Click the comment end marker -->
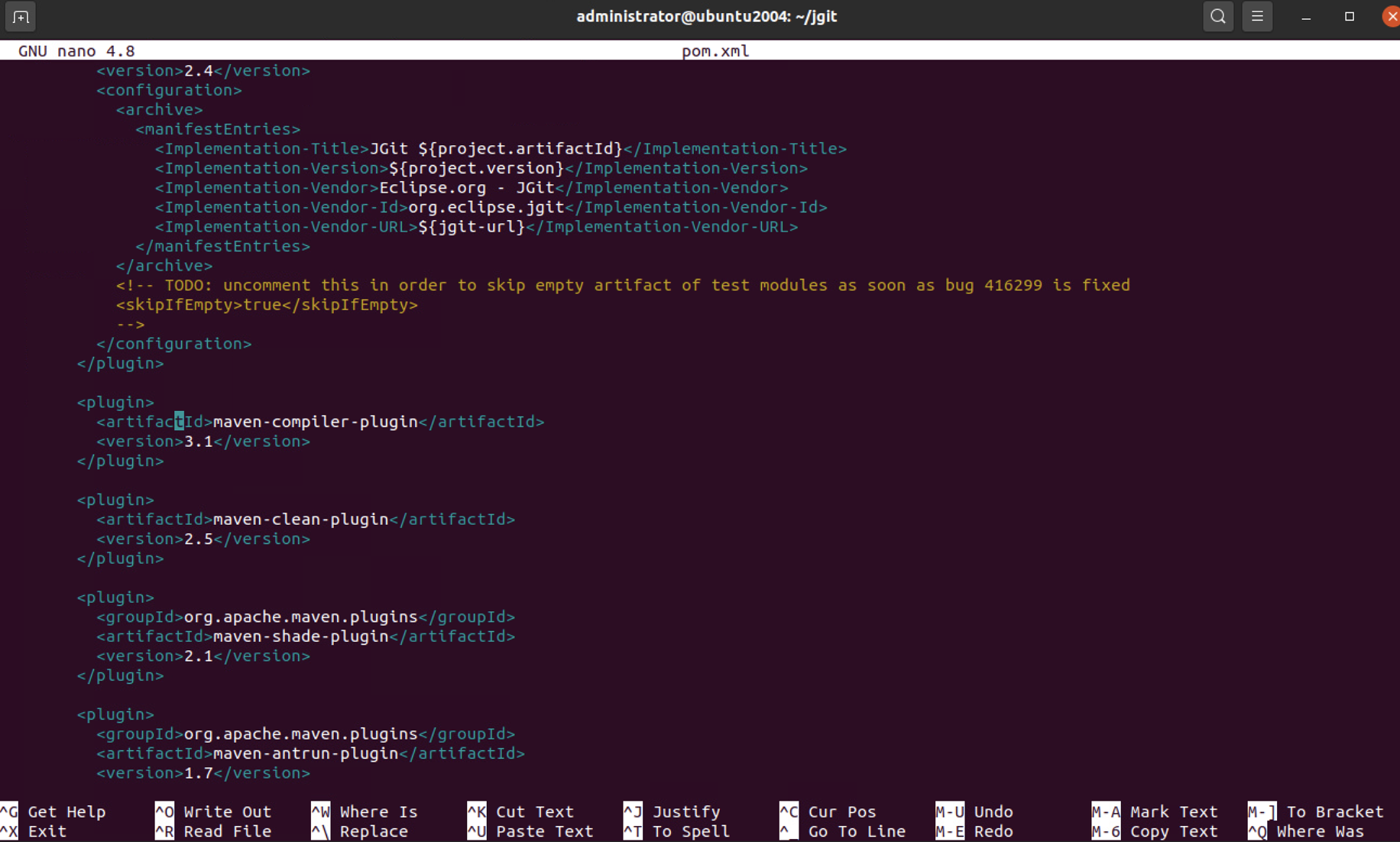The image size is (1400, 842). (x=131, y=324)
